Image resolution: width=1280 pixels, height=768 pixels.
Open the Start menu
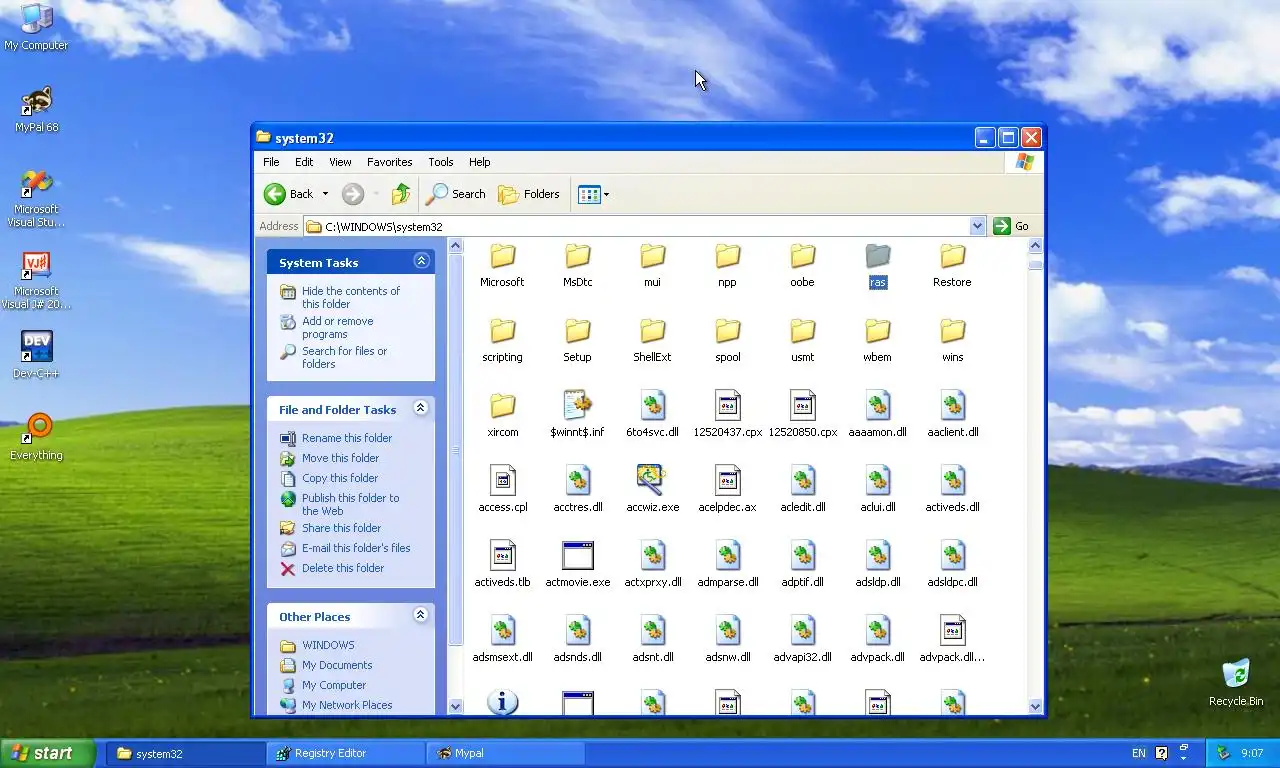pos(47,753)
